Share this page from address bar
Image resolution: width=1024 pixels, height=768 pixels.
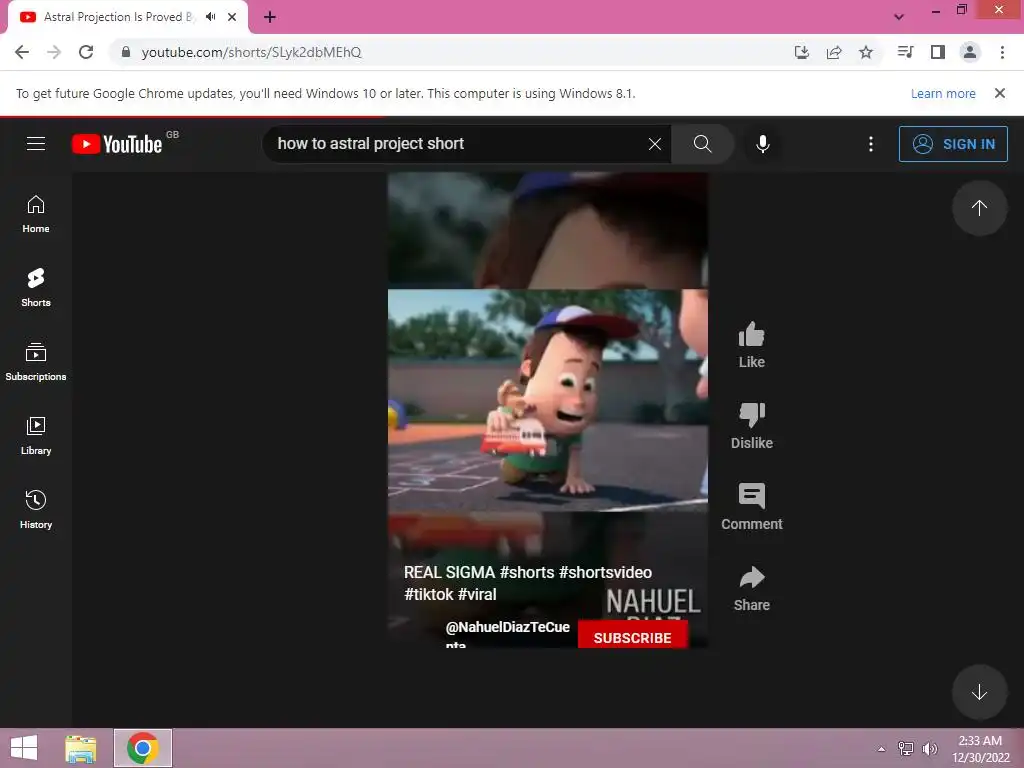tap(834, 52)
